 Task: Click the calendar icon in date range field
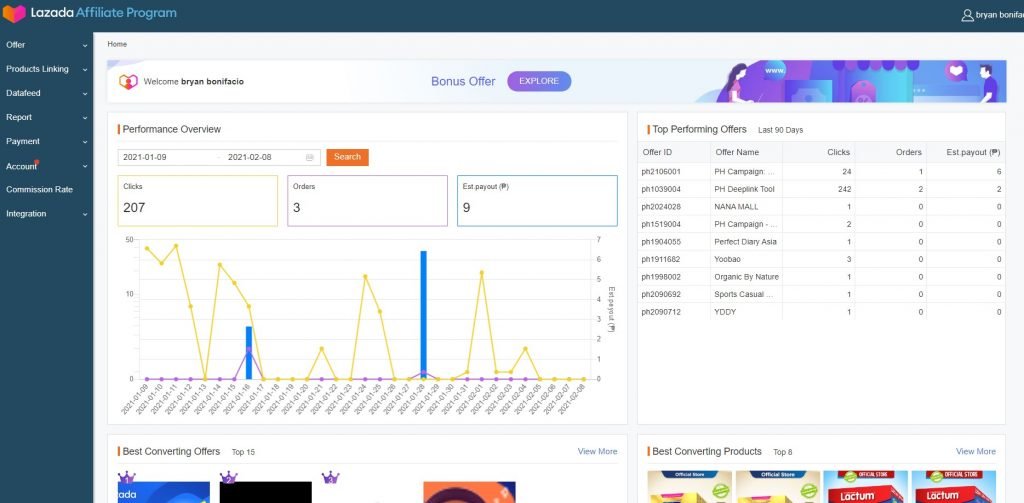[x=310, y=157]
